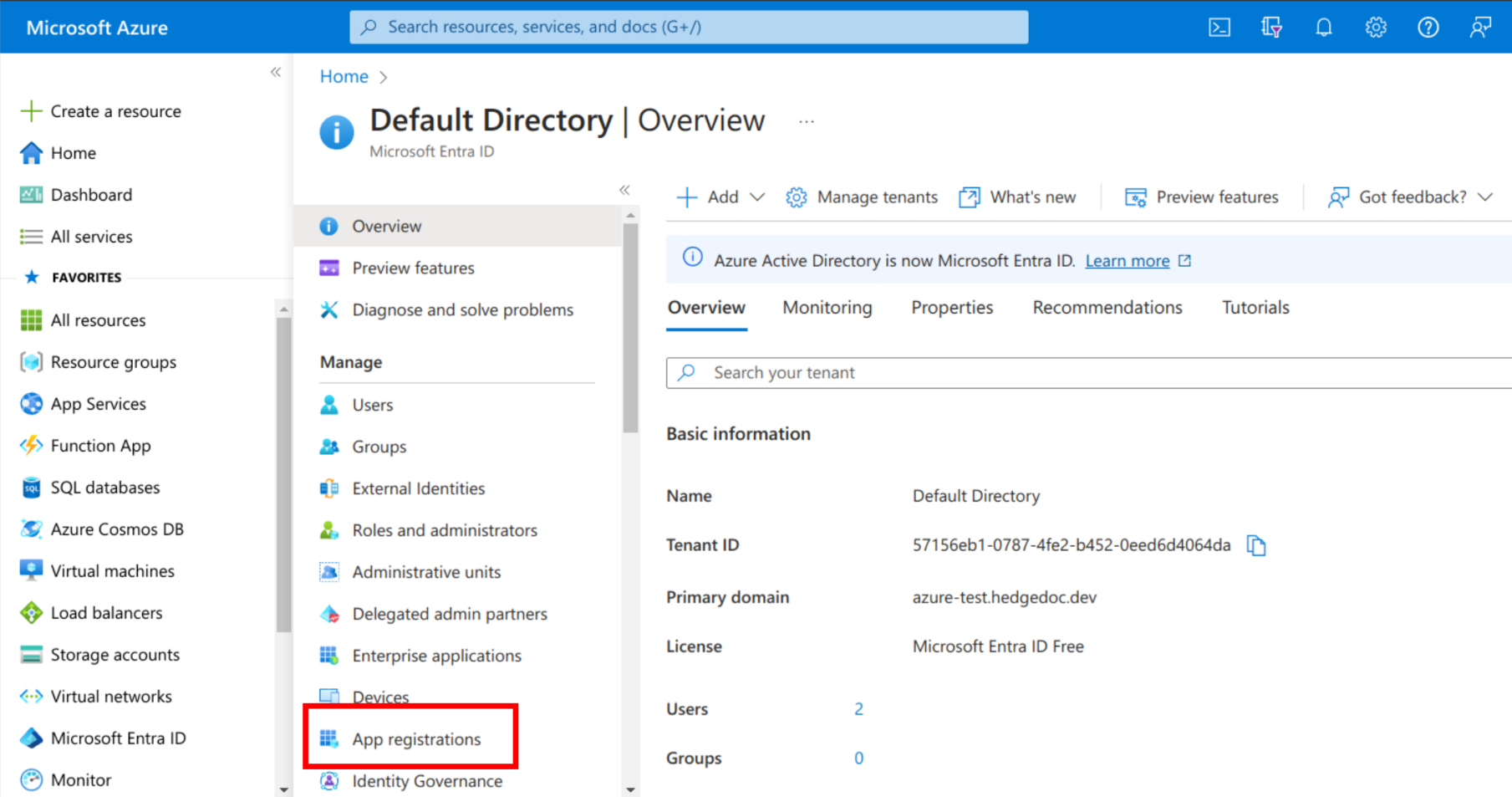Open the help icon in top bar
1512x797 pixels.
tap(1428, 27)
